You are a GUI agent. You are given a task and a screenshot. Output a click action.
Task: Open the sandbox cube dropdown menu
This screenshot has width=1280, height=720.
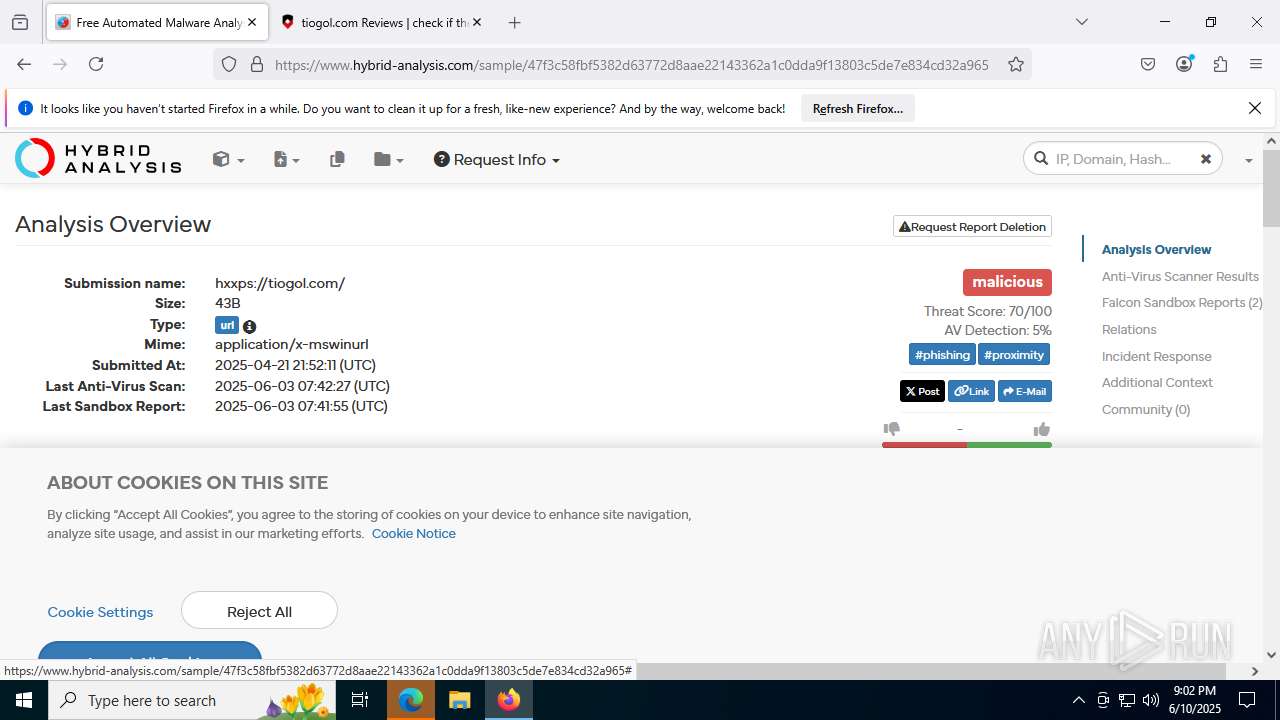tap(228, 159)
